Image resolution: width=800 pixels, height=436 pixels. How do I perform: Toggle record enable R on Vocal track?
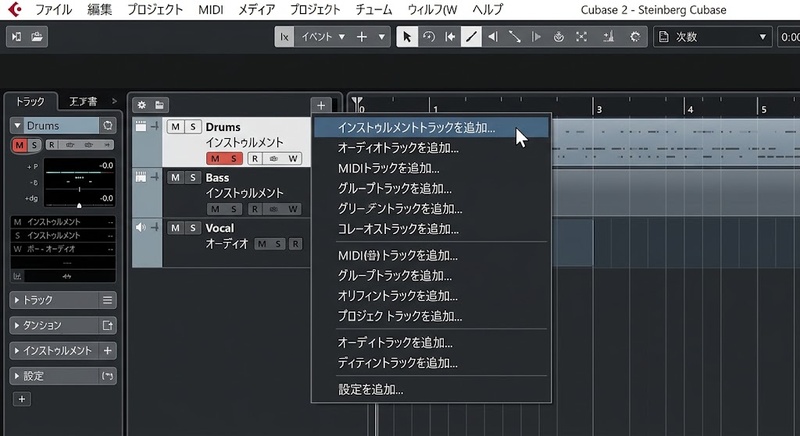click(295, 244)
